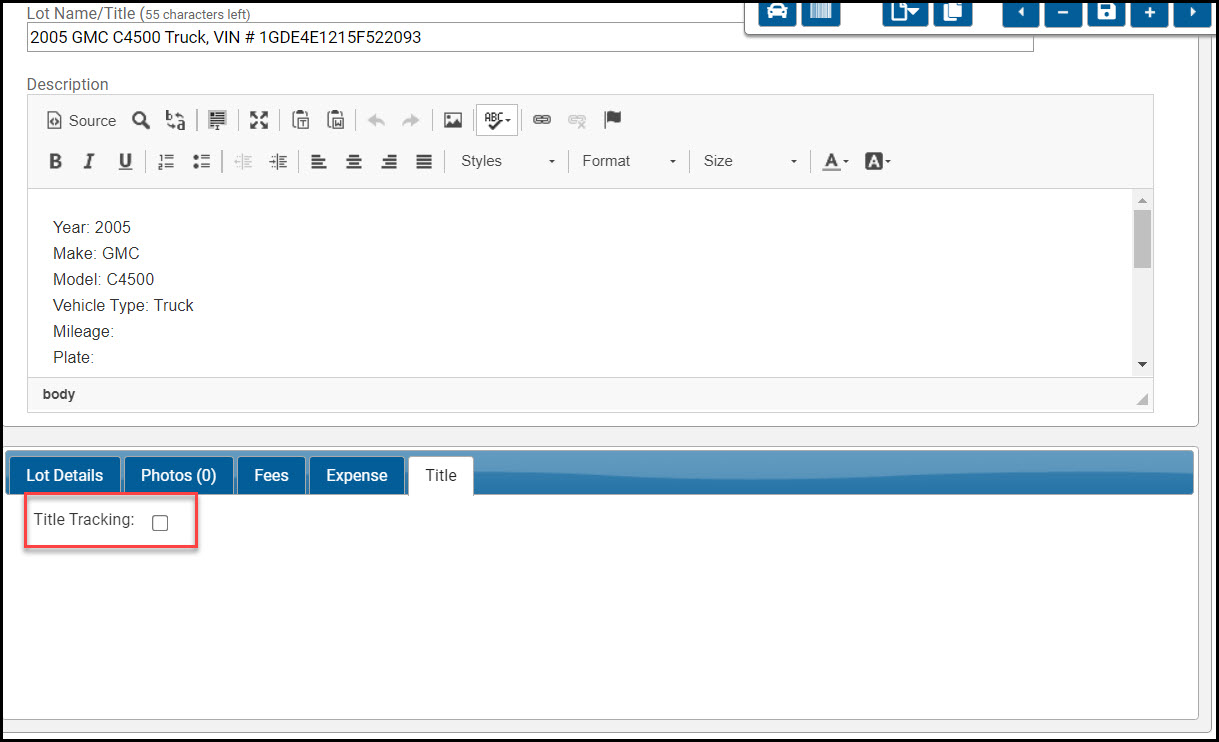
Task: Click the 'Vehicle Type: Truck' line
Action: click(x=123, y=305)
